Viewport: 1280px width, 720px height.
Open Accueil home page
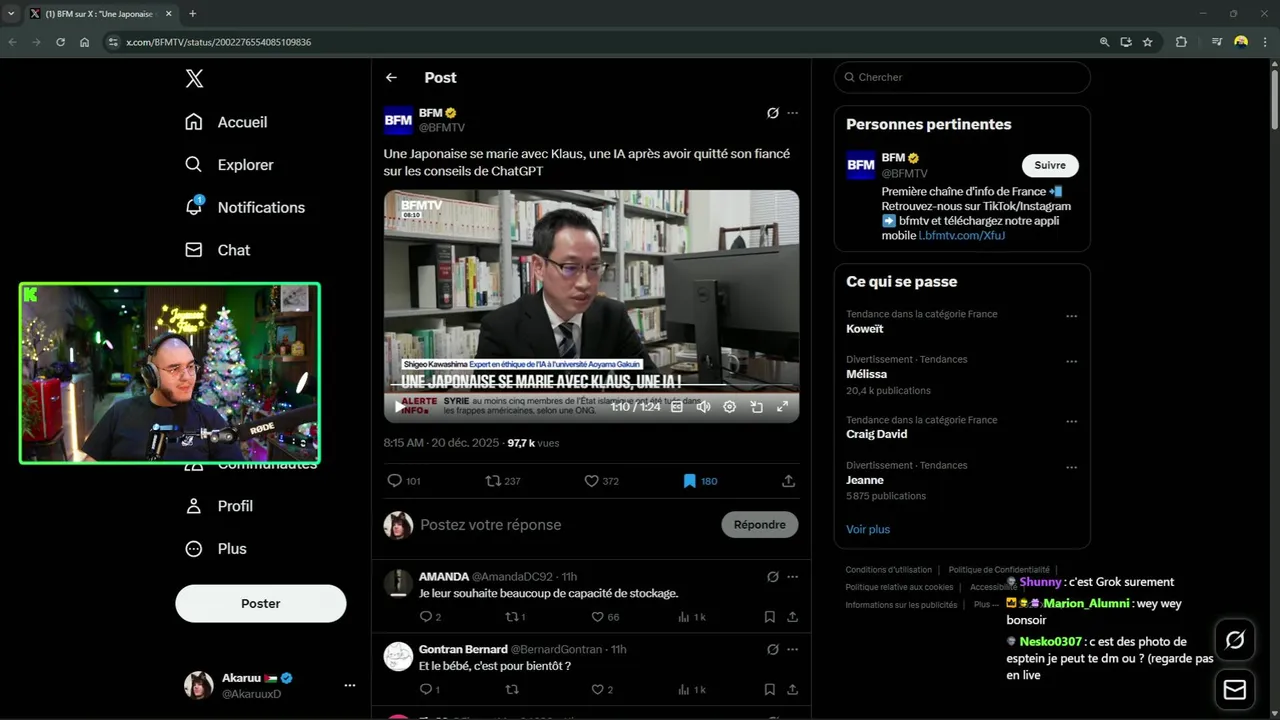coord(226,122)
